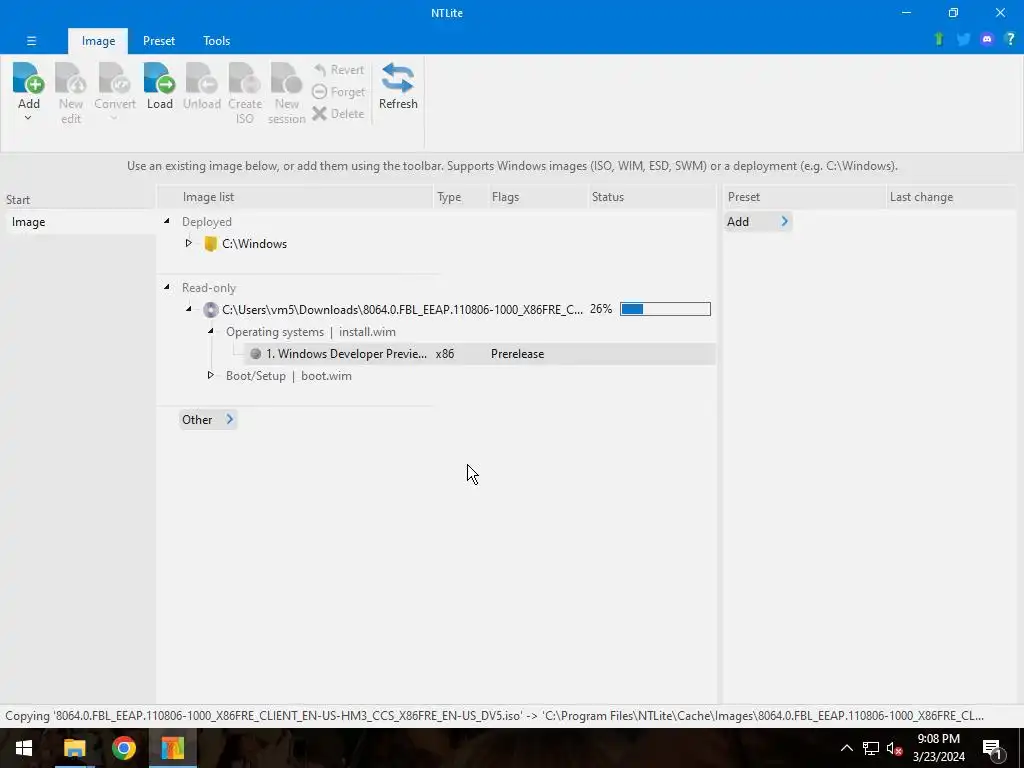Click the Create ISO icon
The width and height of the screenshot is (1024, 768).
244,78
